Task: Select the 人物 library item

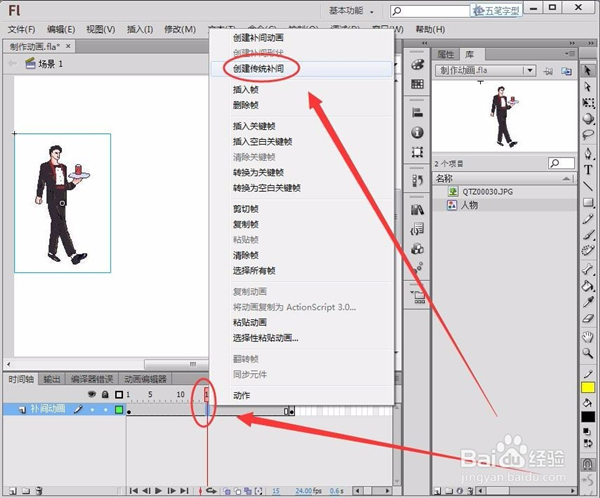Action: tap(504, 205)
